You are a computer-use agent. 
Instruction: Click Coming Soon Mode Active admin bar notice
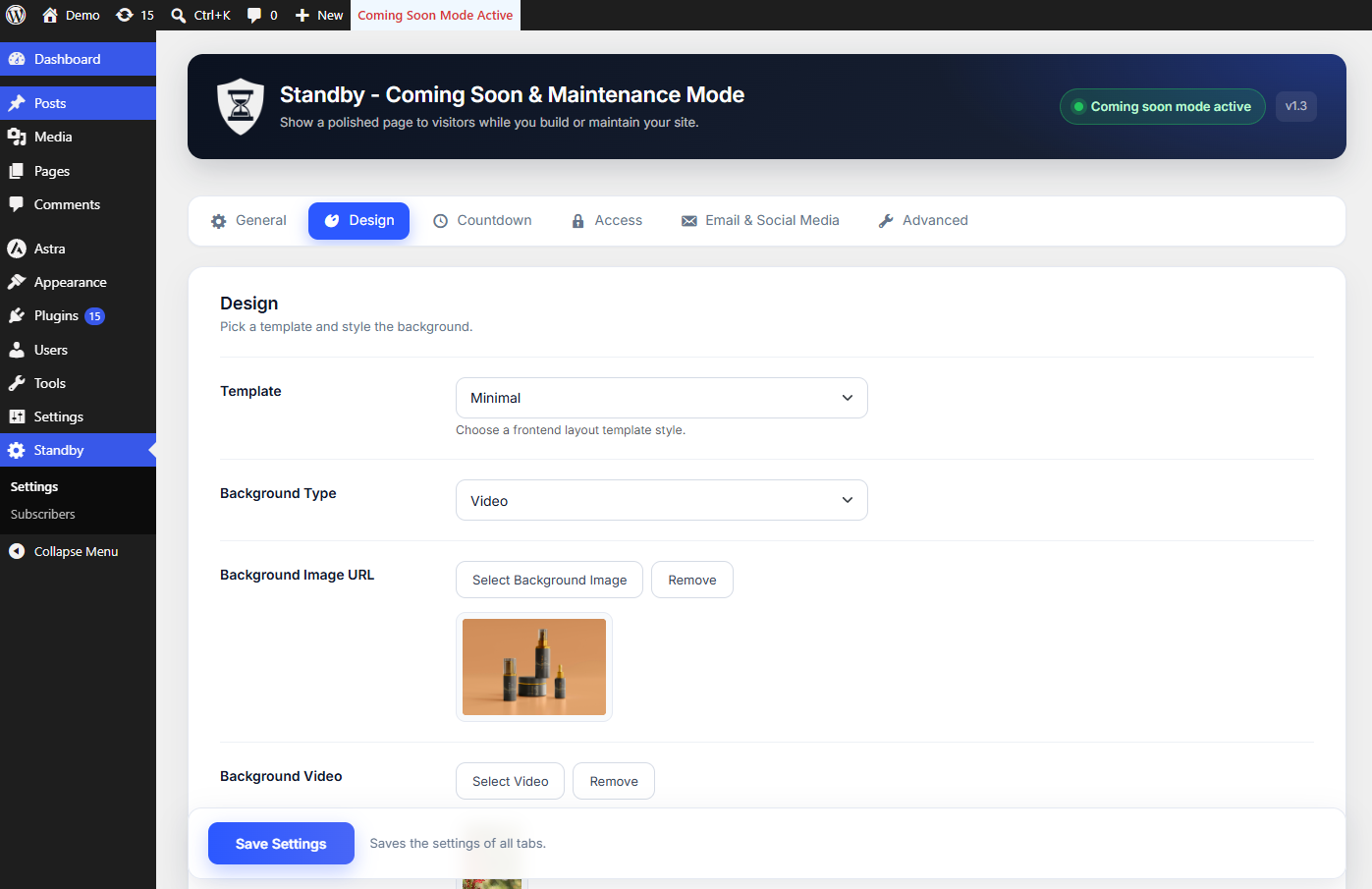(x=435, y=15)
